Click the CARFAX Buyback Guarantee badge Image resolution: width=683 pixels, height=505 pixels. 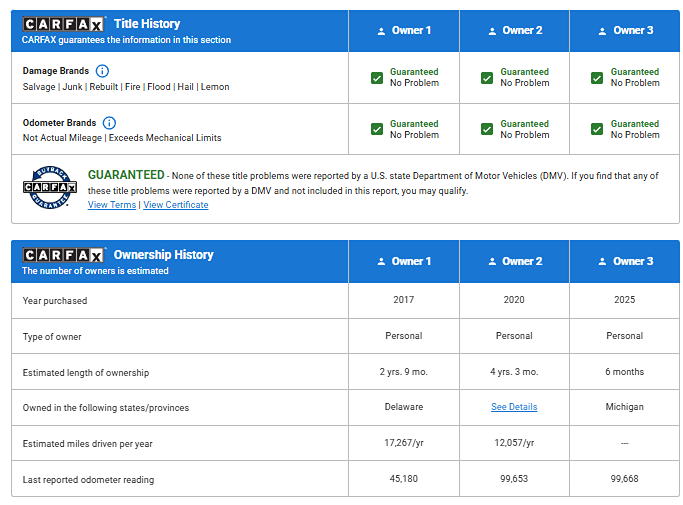coord(50,187)
